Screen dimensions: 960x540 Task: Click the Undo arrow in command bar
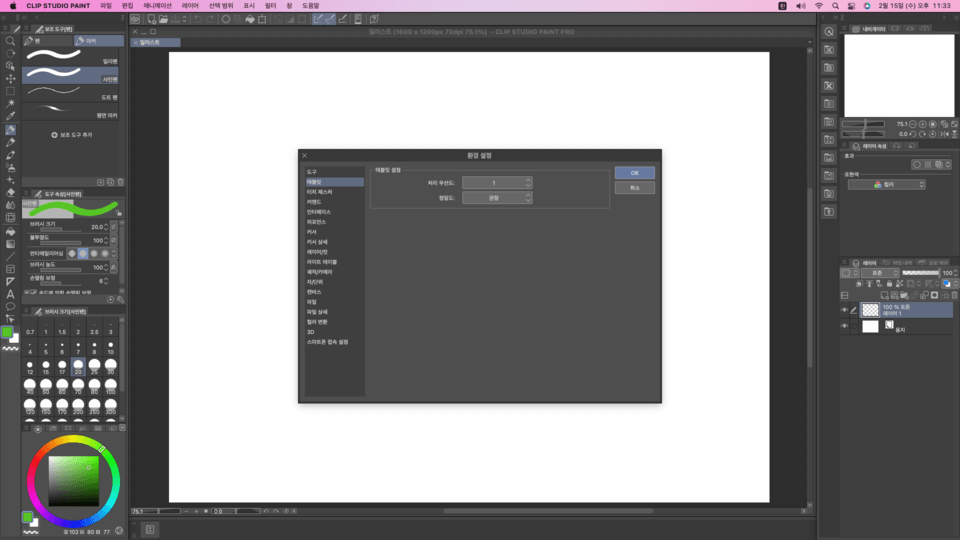point(198,19)
